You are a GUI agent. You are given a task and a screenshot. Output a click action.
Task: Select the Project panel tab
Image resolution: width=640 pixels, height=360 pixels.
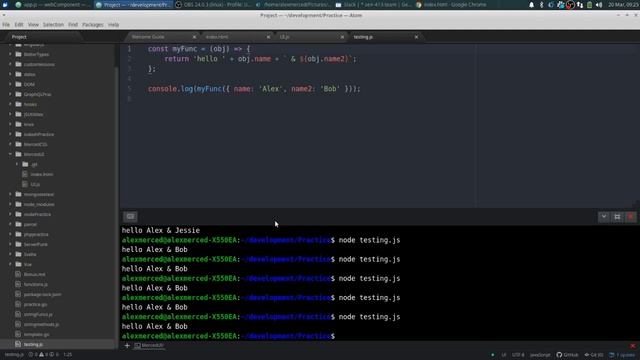point(19,37)
